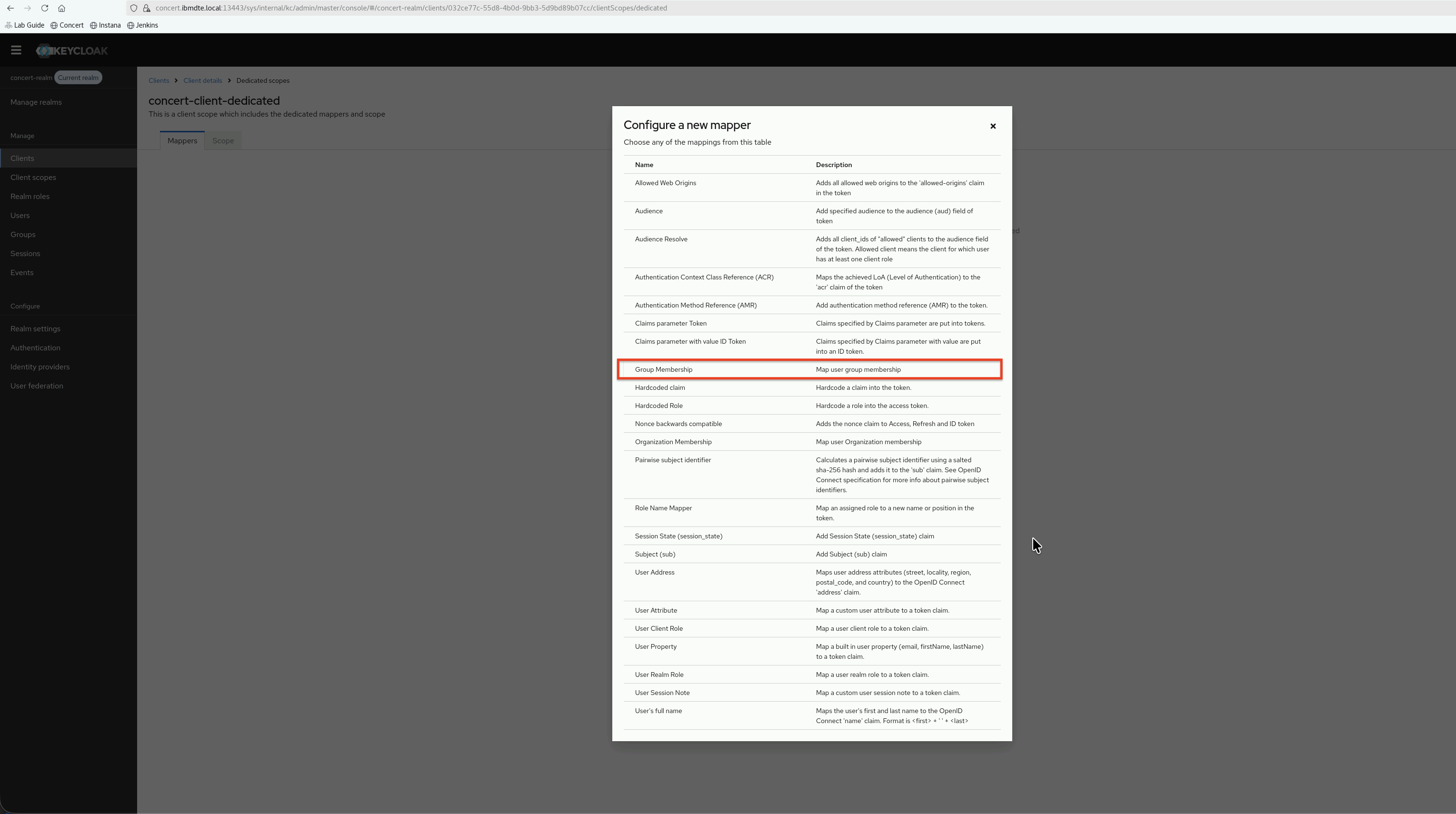This screenshot has width=1456, height=814.
Task: Click the 'Hardcode a claim into the token.' description
Action: coord(863,388)
